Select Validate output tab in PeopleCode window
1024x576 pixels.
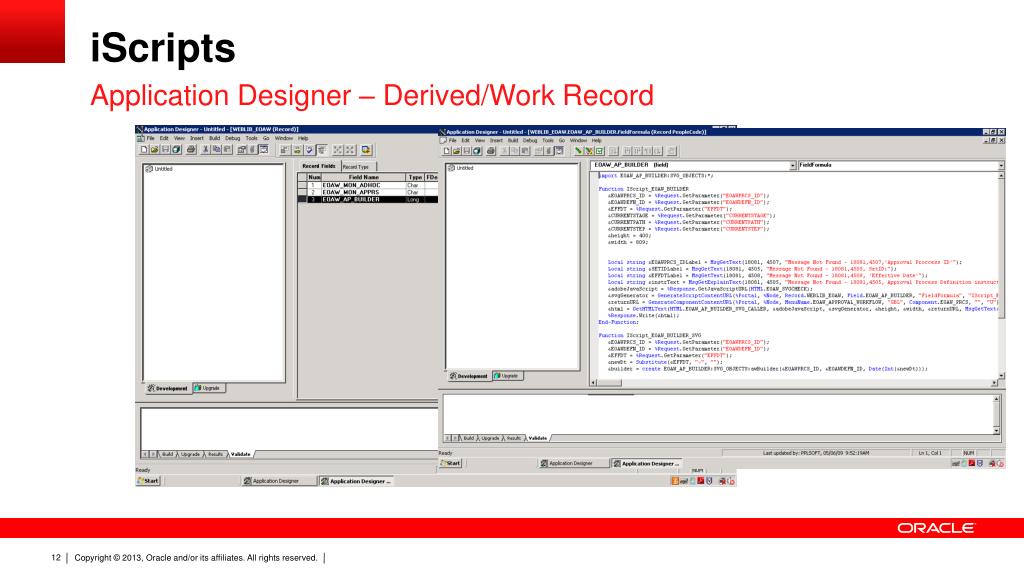pos(537,438)
